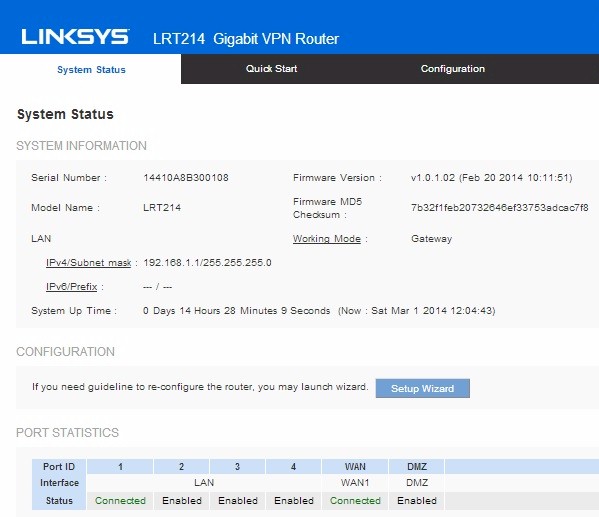Click the Gateway working mode value

[x=431, y=239]
